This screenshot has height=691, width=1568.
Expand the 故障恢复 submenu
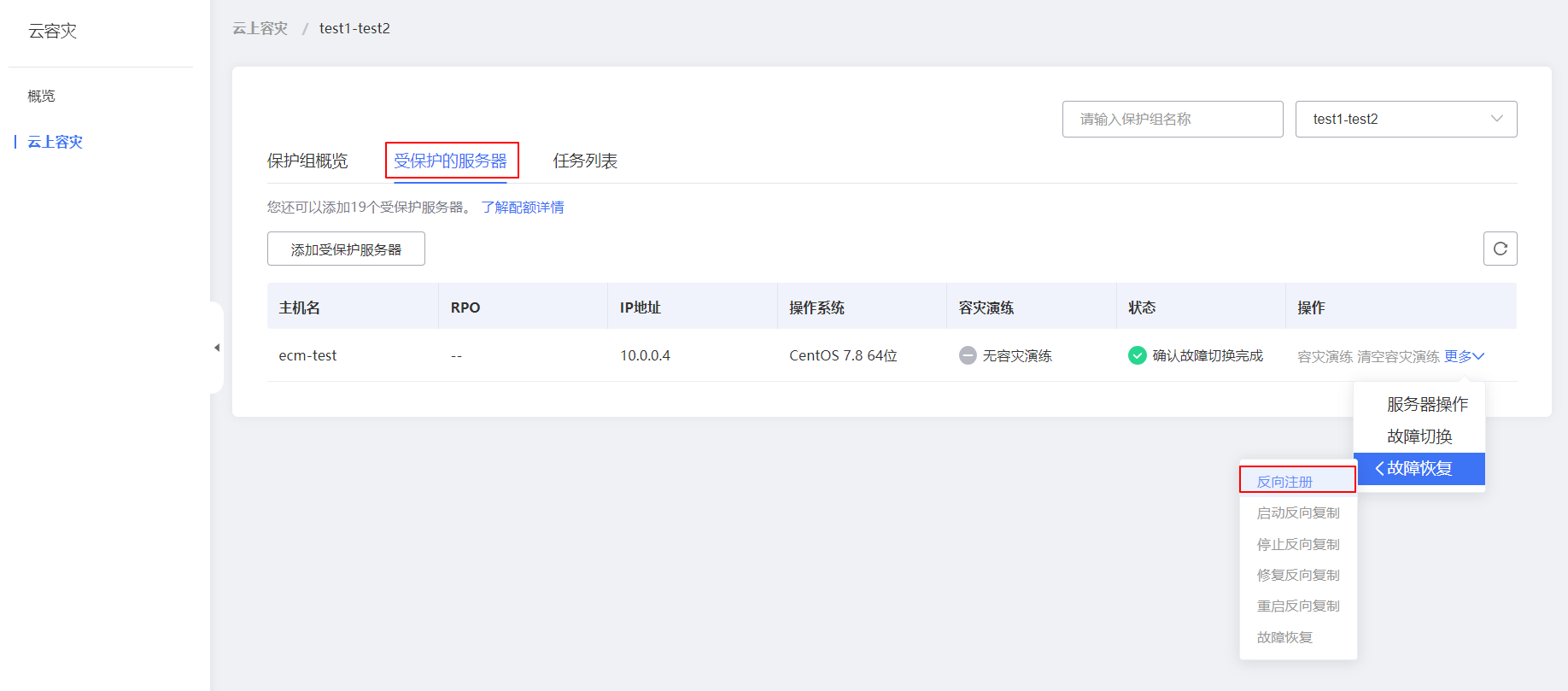(x=1419, y=468)
